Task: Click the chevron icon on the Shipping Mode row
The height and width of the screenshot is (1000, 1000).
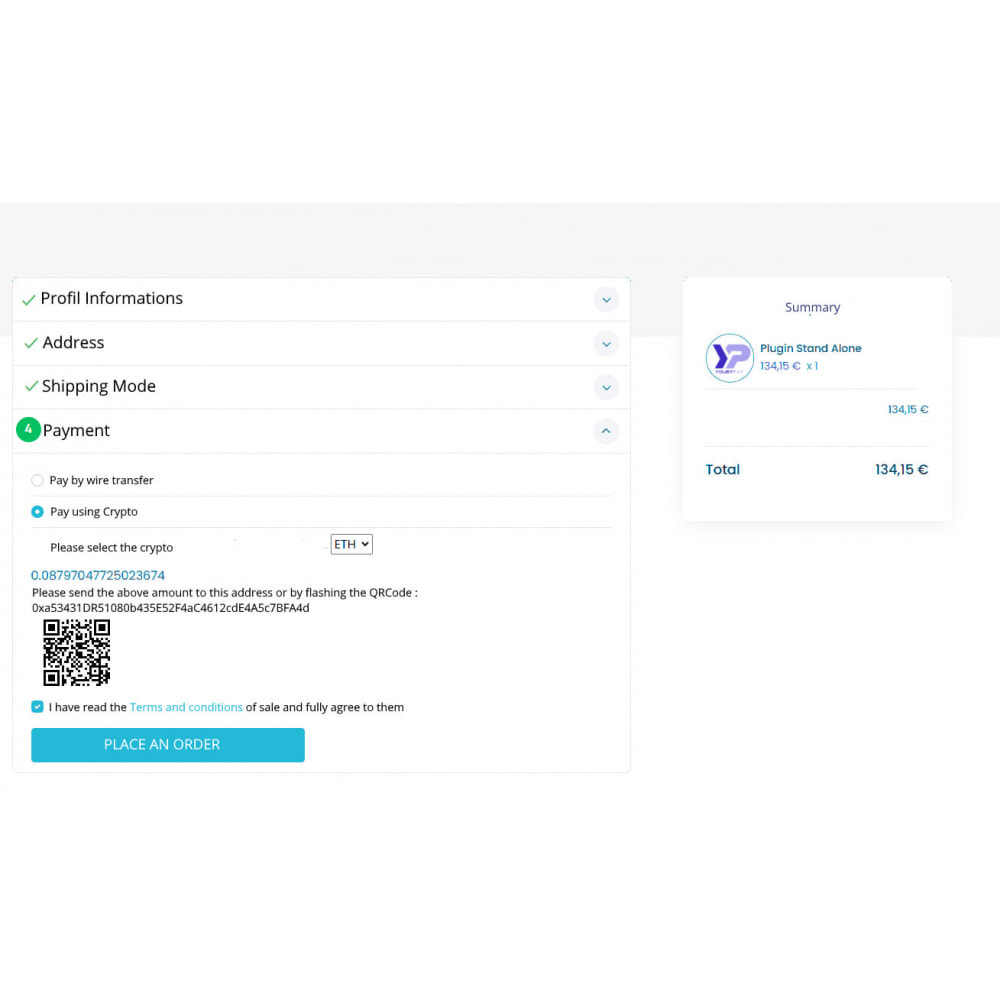Action: pyautogui.click(x=607, y=387)
